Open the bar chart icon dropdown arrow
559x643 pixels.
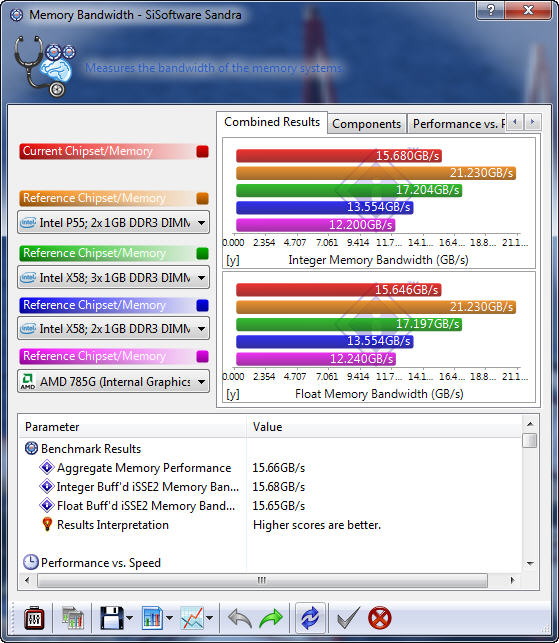pyautogui.click(x=169, y=618)
